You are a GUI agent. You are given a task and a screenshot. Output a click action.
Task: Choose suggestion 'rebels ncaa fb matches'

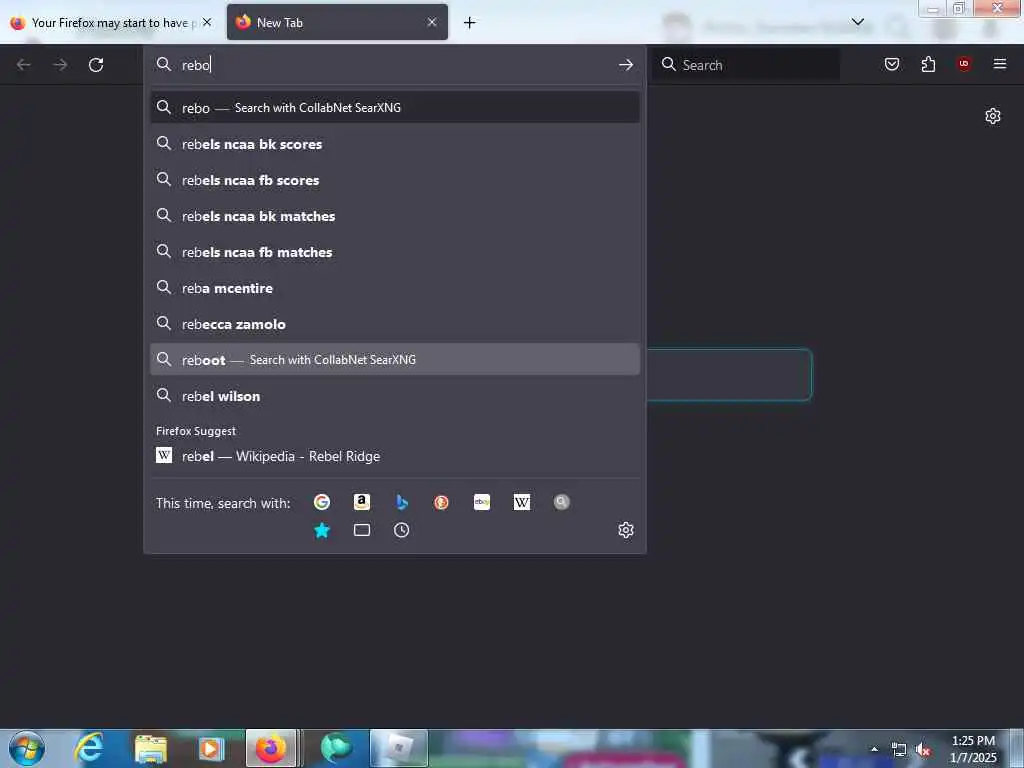point(394,251)
